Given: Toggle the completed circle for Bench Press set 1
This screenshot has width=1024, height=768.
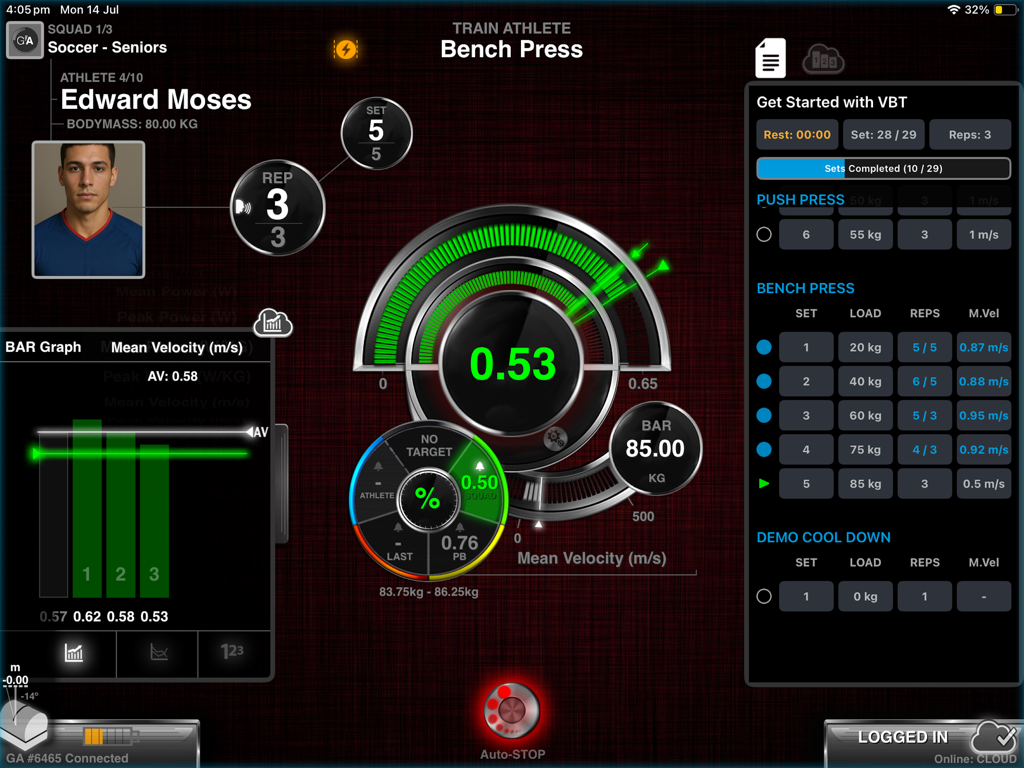Looking at the screenshot, I should pos(764,347).
